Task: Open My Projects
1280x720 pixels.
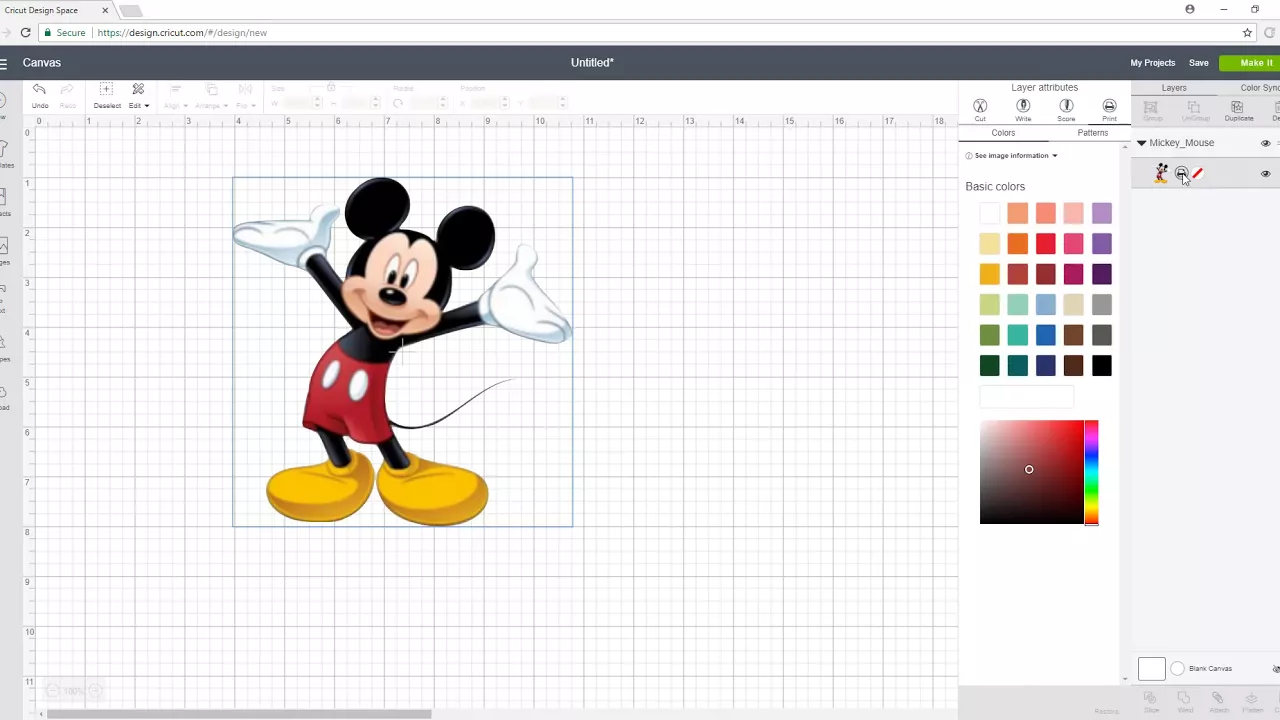Action: 1152,63
